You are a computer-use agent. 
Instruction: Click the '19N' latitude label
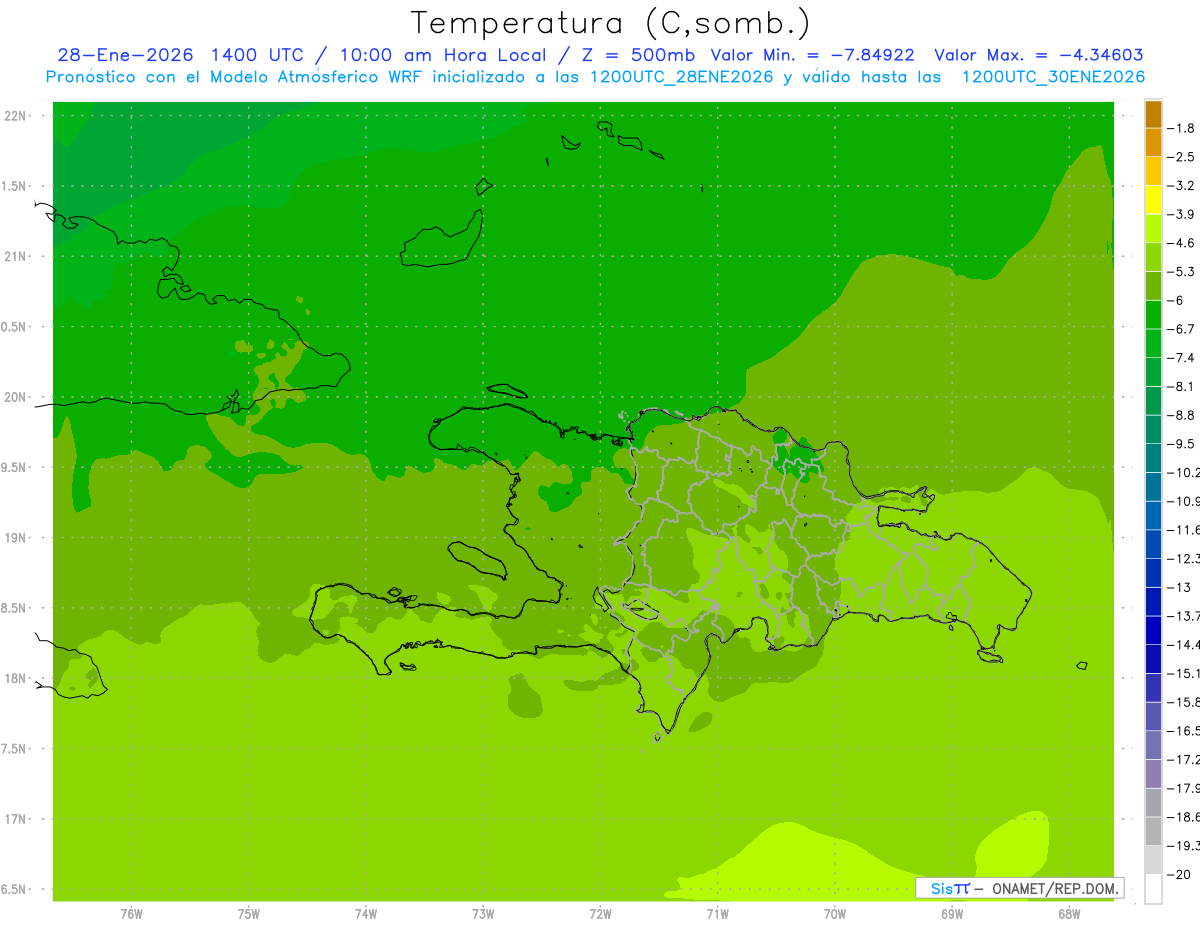point(14,538)
